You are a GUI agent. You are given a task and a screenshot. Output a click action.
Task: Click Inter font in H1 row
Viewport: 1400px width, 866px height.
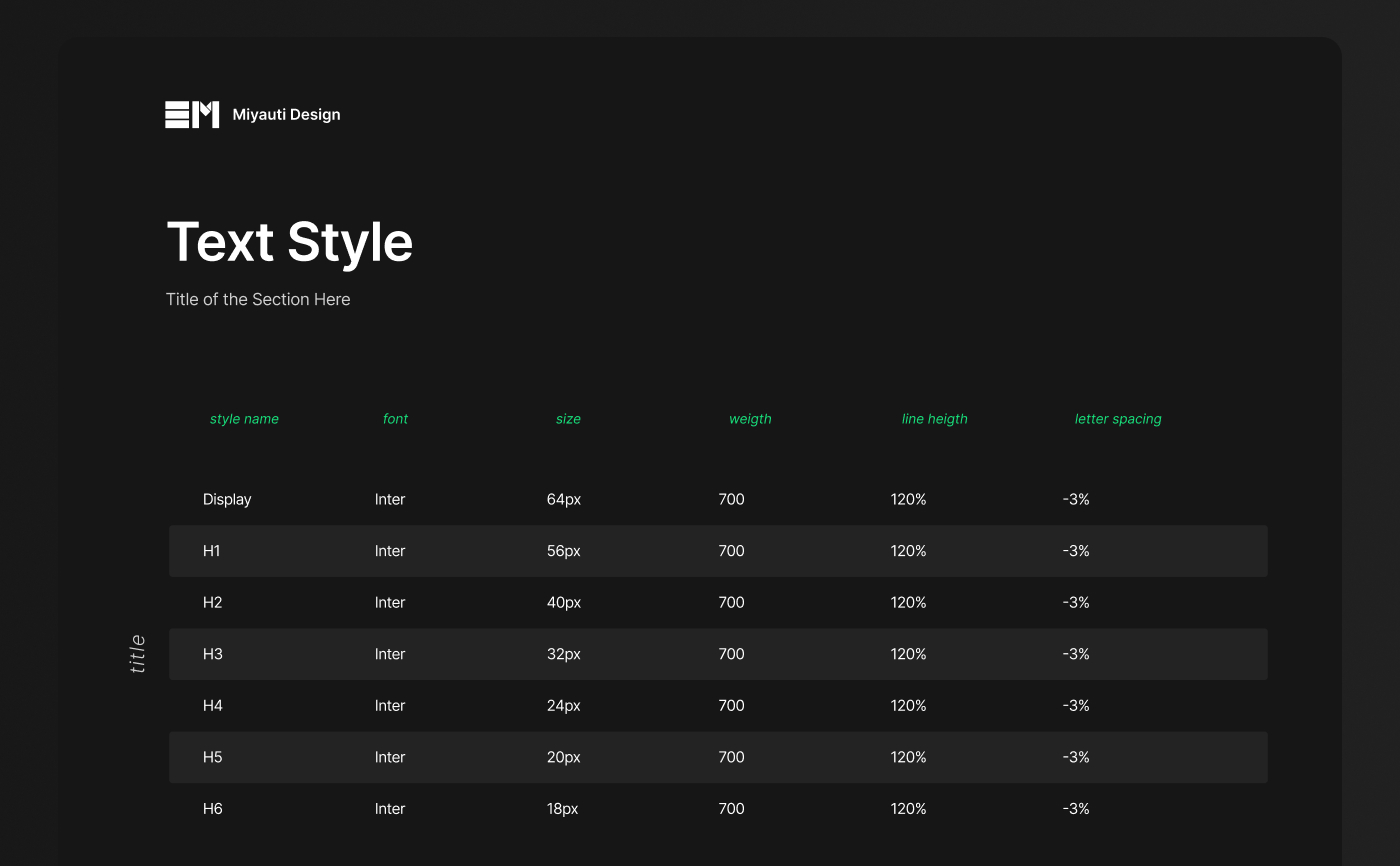(390, 551)
